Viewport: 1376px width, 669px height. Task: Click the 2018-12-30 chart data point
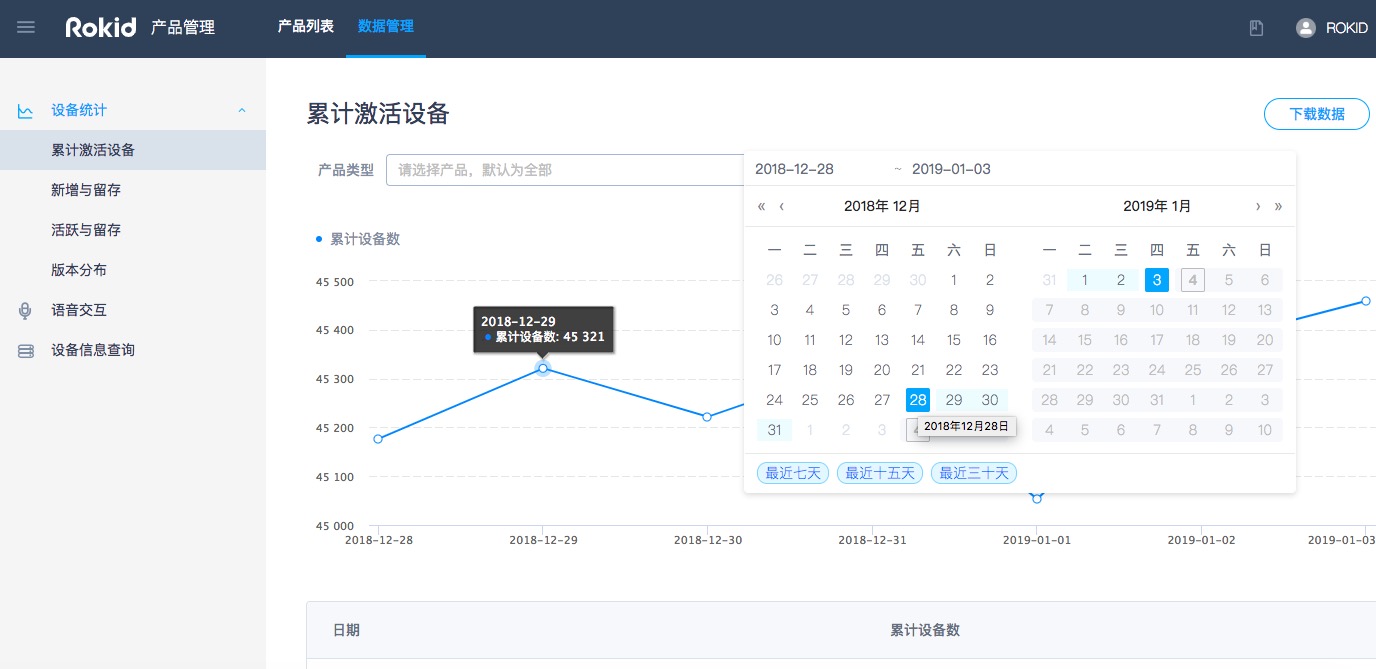point(707,416)
